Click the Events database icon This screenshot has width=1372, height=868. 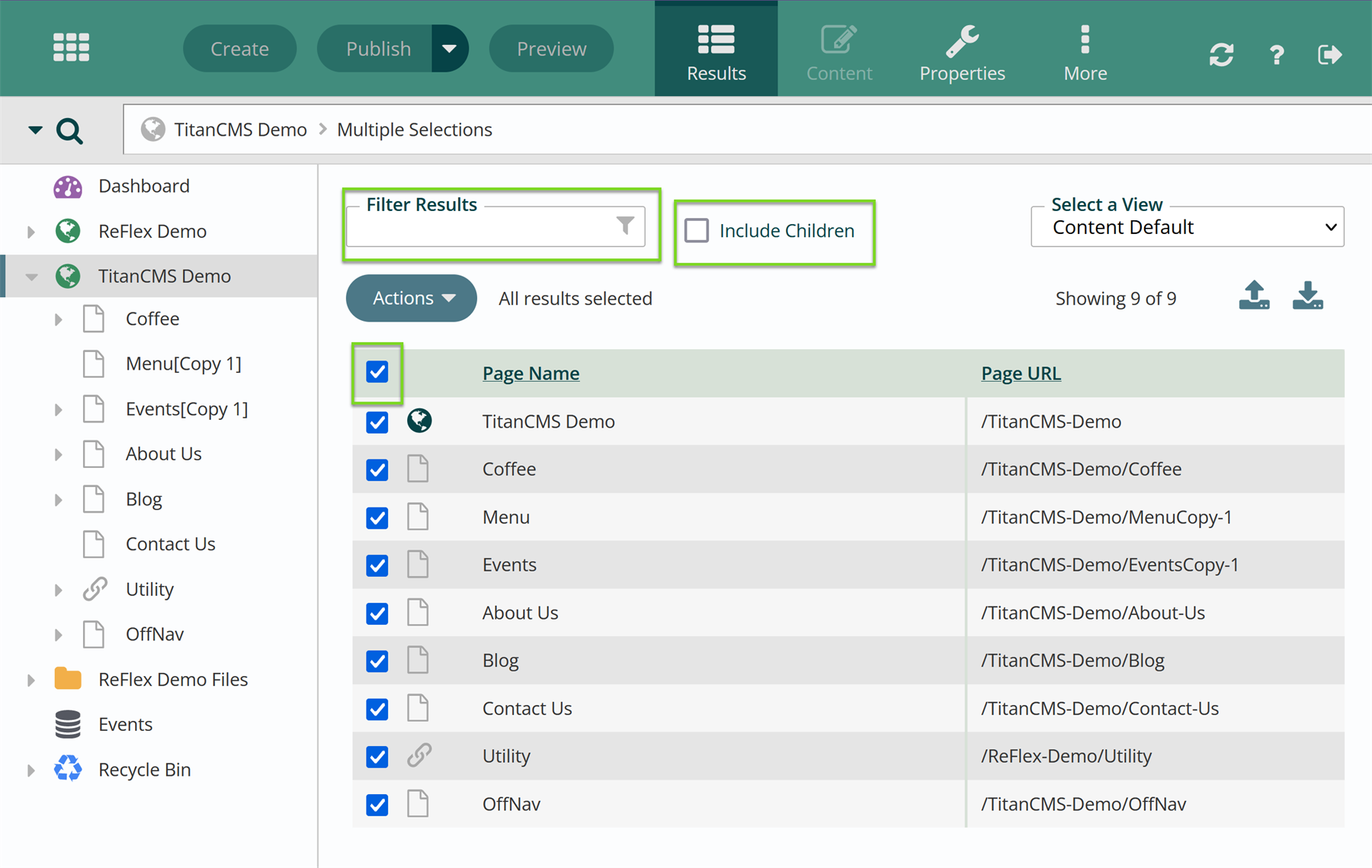[x=68, y=724]
